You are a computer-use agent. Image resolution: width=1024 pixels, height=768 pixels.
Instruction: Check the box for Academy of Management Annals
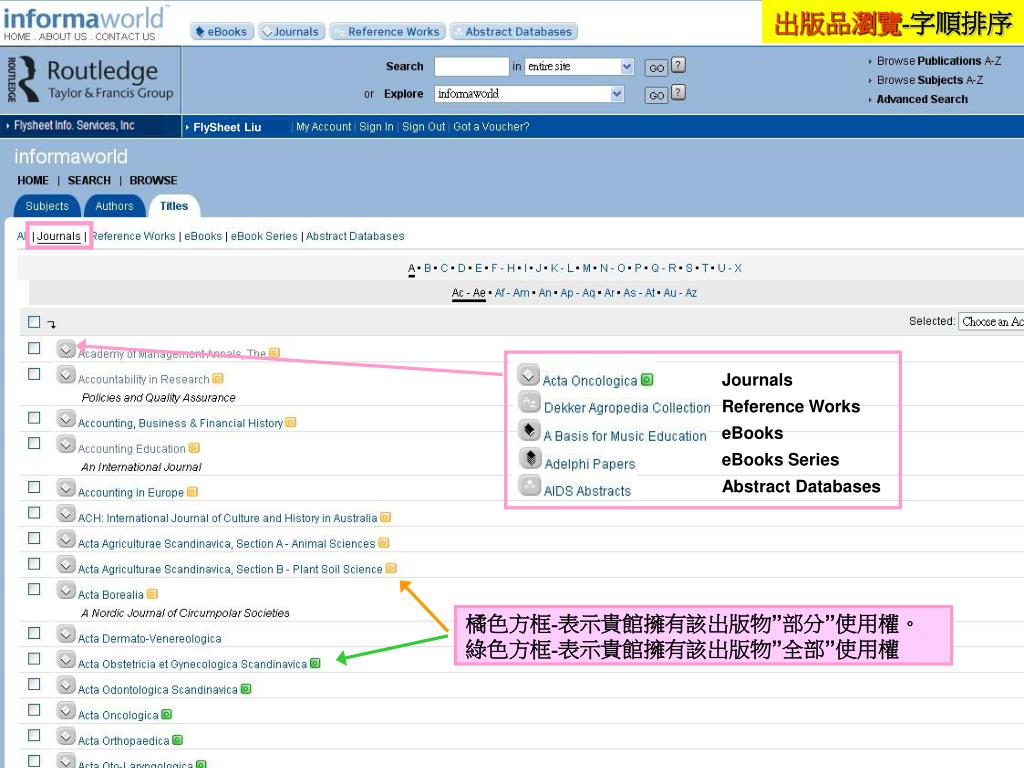(x=34, y=348)
